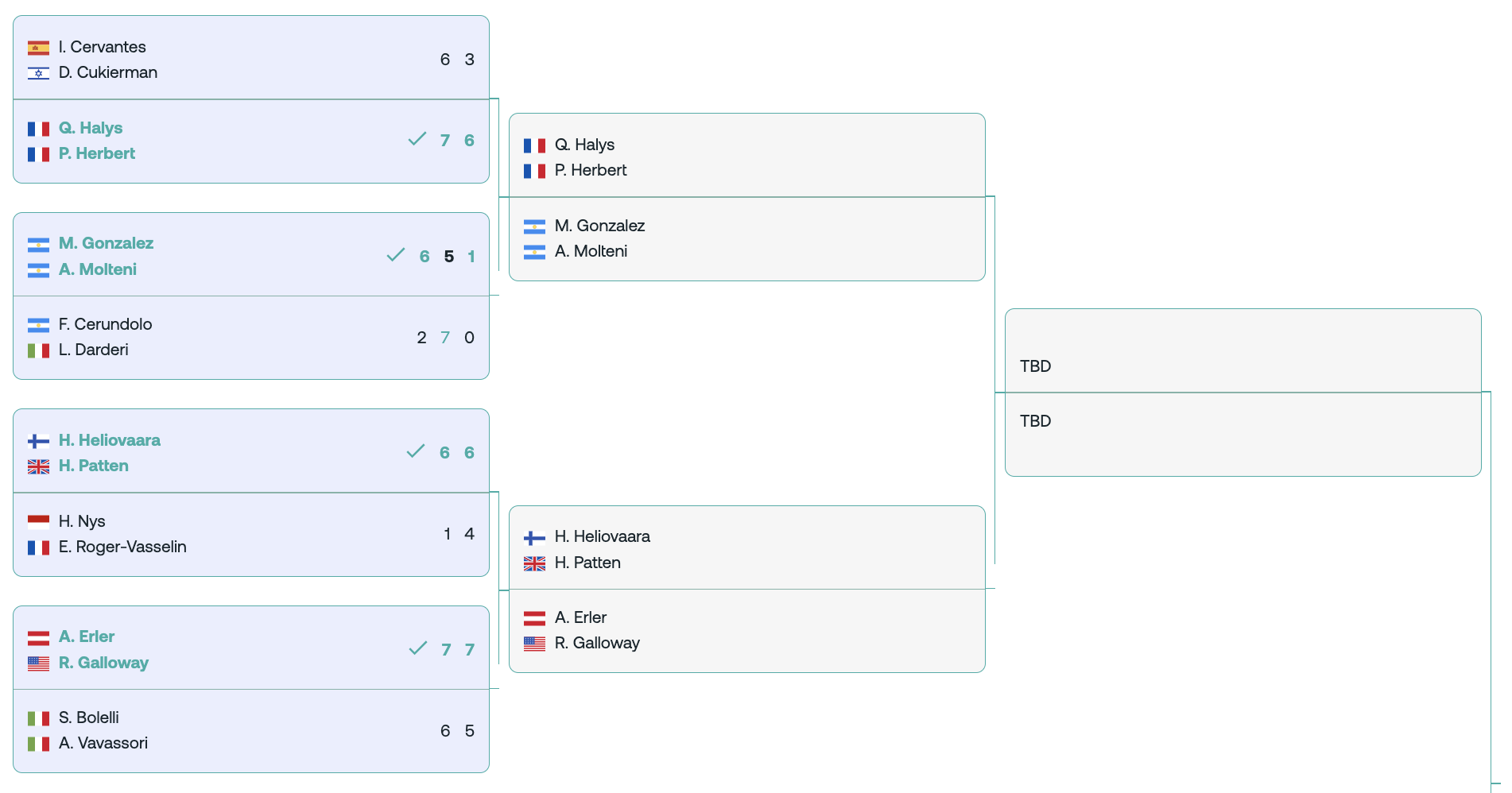Click the France flag next to E. Roger-Vasselin

coord(38,547)
